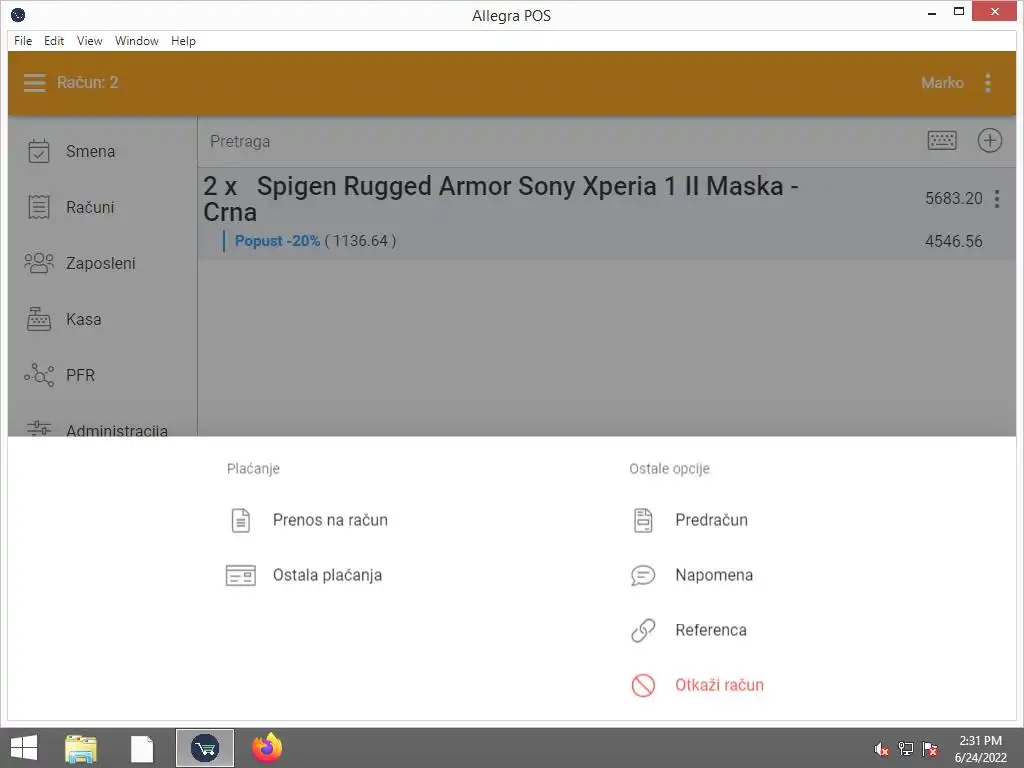Screen dimensions: 1024x768
Task: Click the discount amount (1136.64)
Action: (360, 241)
